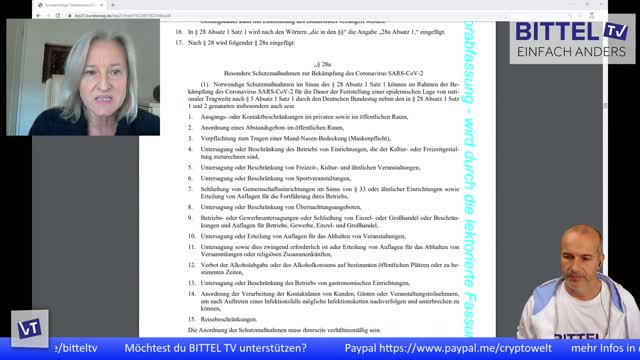Click the "Möchtest du BITTEL TV unterstützen?" ticker text

216,348
